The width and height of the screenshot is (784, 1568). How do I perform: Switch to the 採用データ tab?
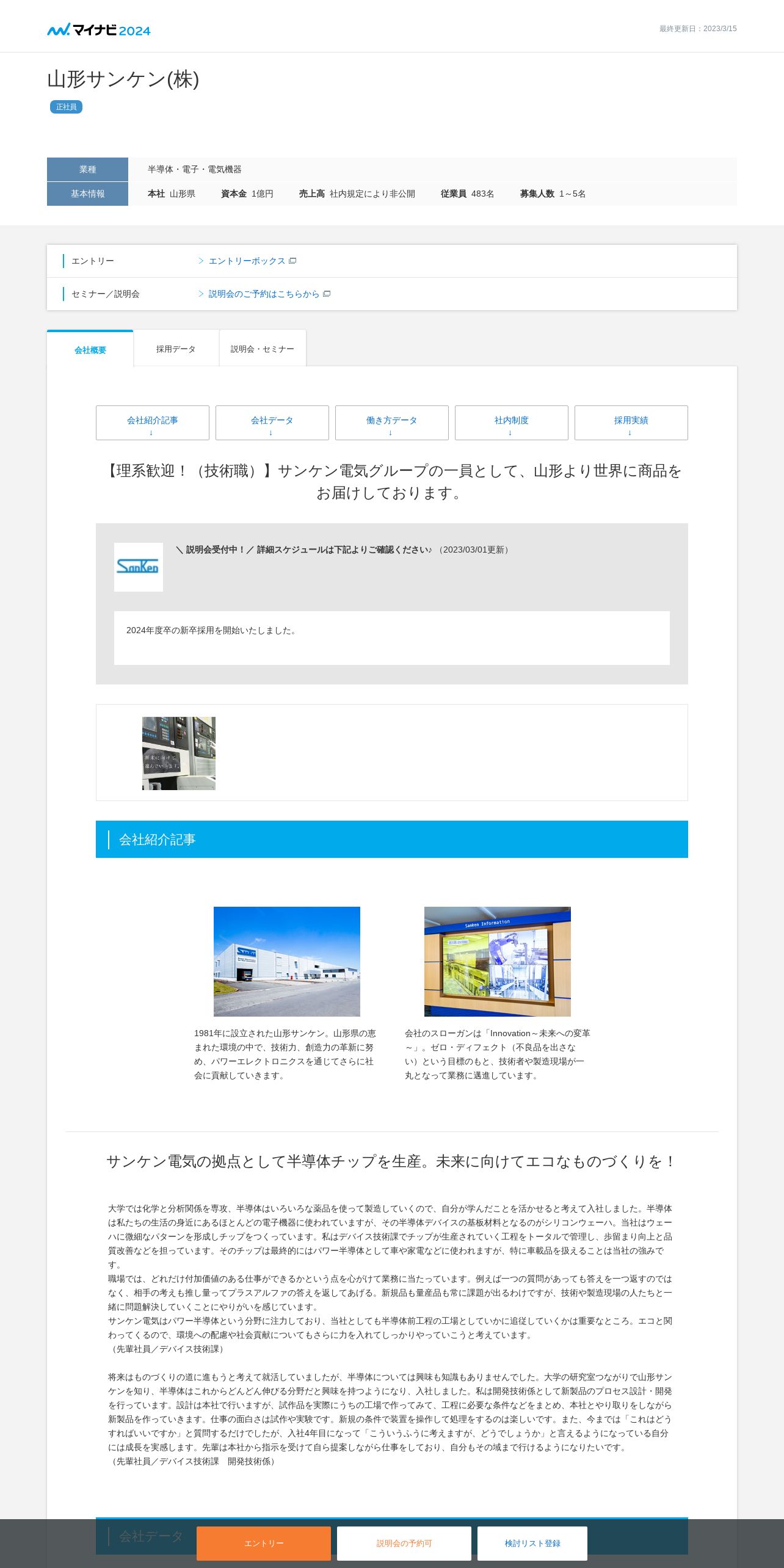point(176,349)
